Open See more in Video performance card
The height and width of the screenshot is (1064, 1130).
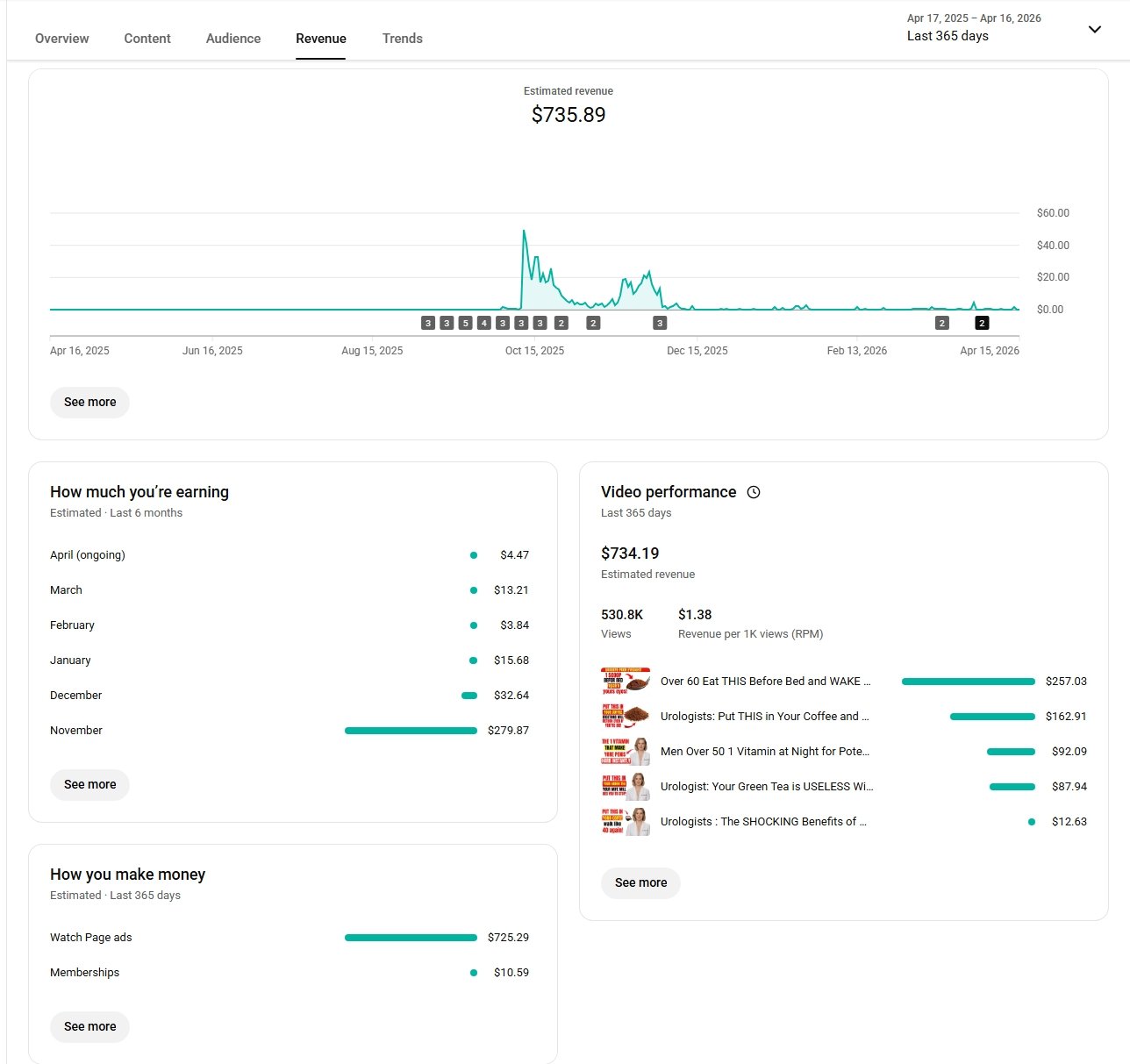click(640, 882)
